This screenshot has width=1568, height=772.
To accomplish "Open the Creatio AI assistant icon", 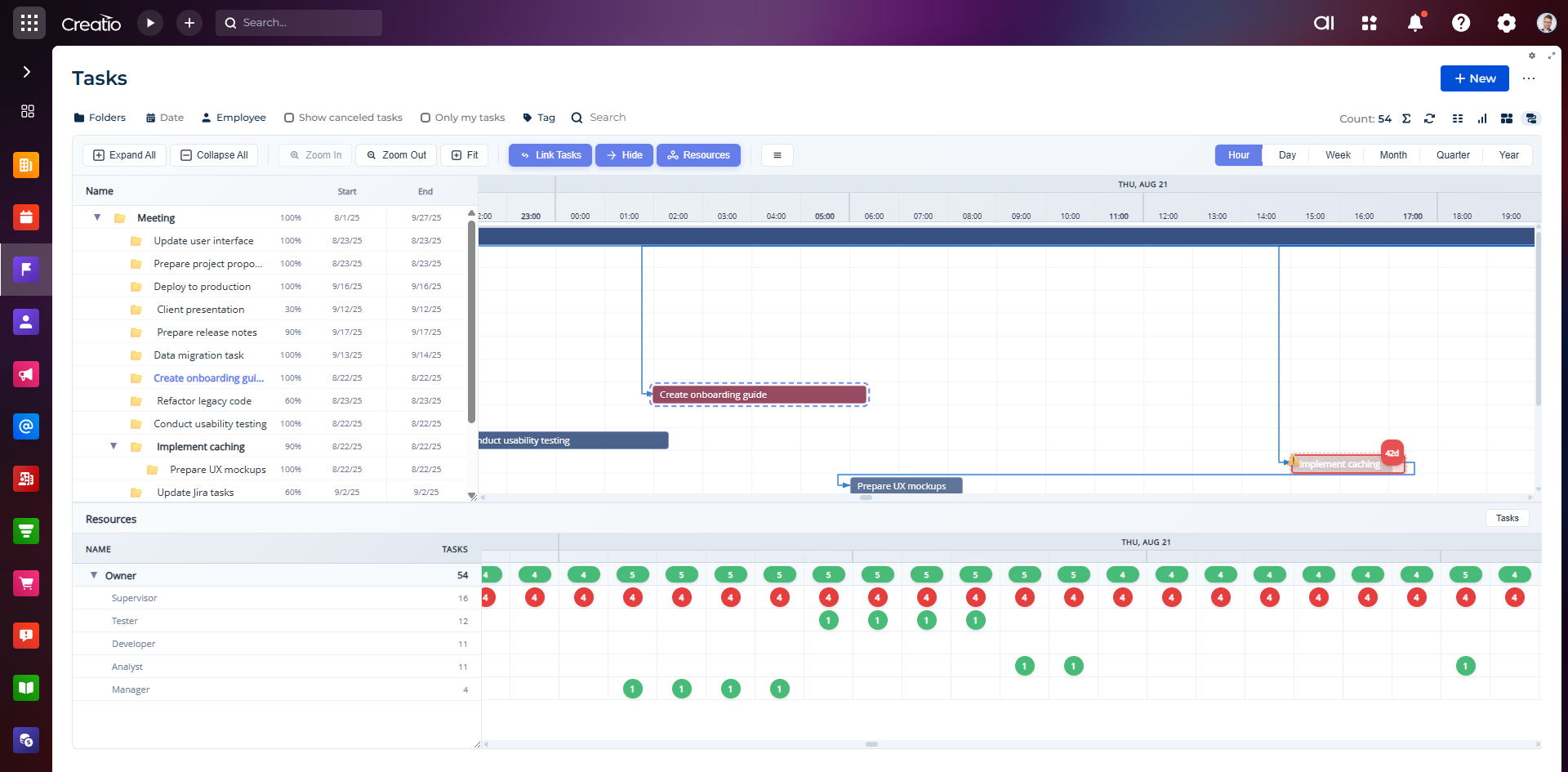I will (x=1323, y=23).
